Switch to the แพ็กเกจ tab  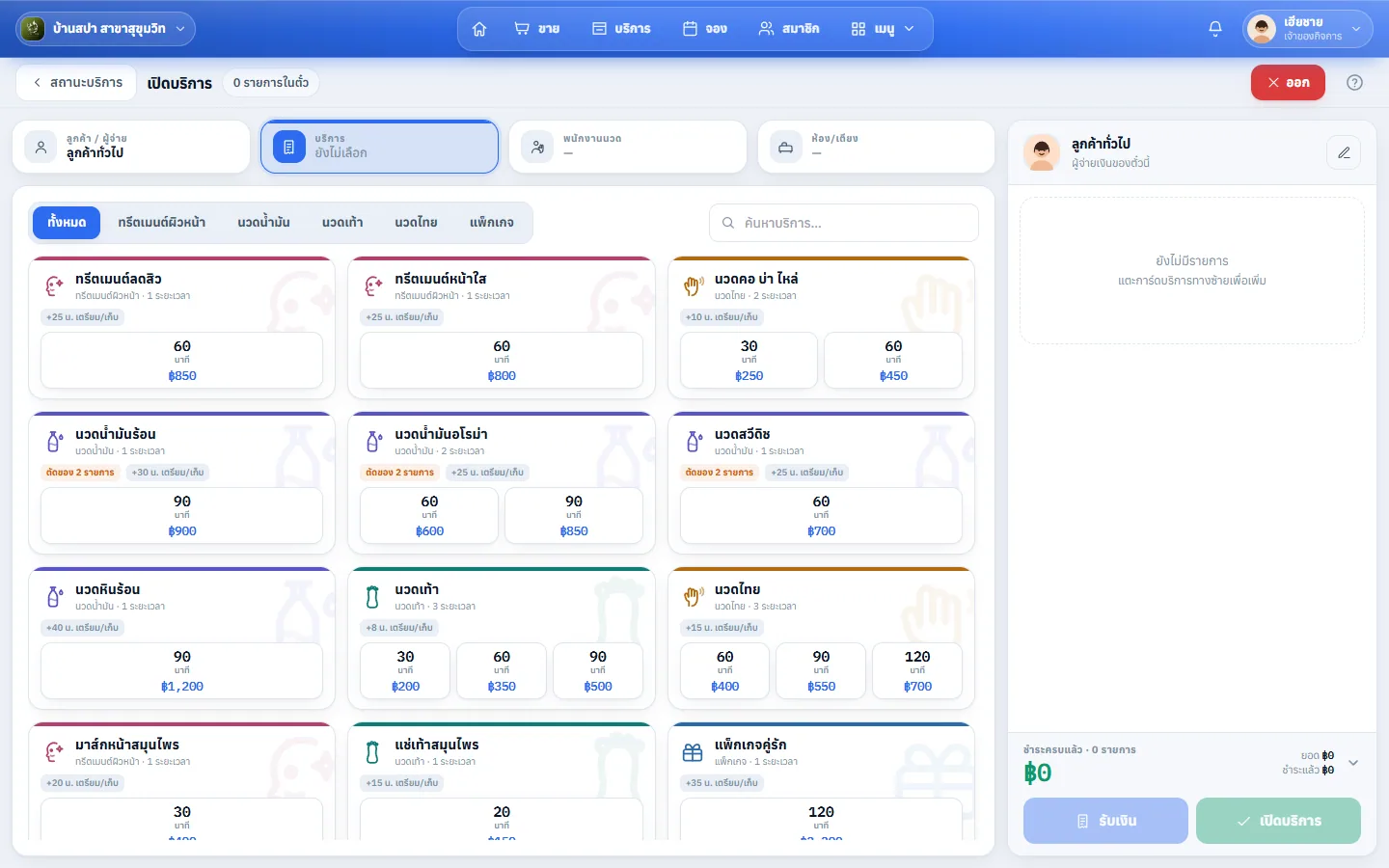[492, 223]
